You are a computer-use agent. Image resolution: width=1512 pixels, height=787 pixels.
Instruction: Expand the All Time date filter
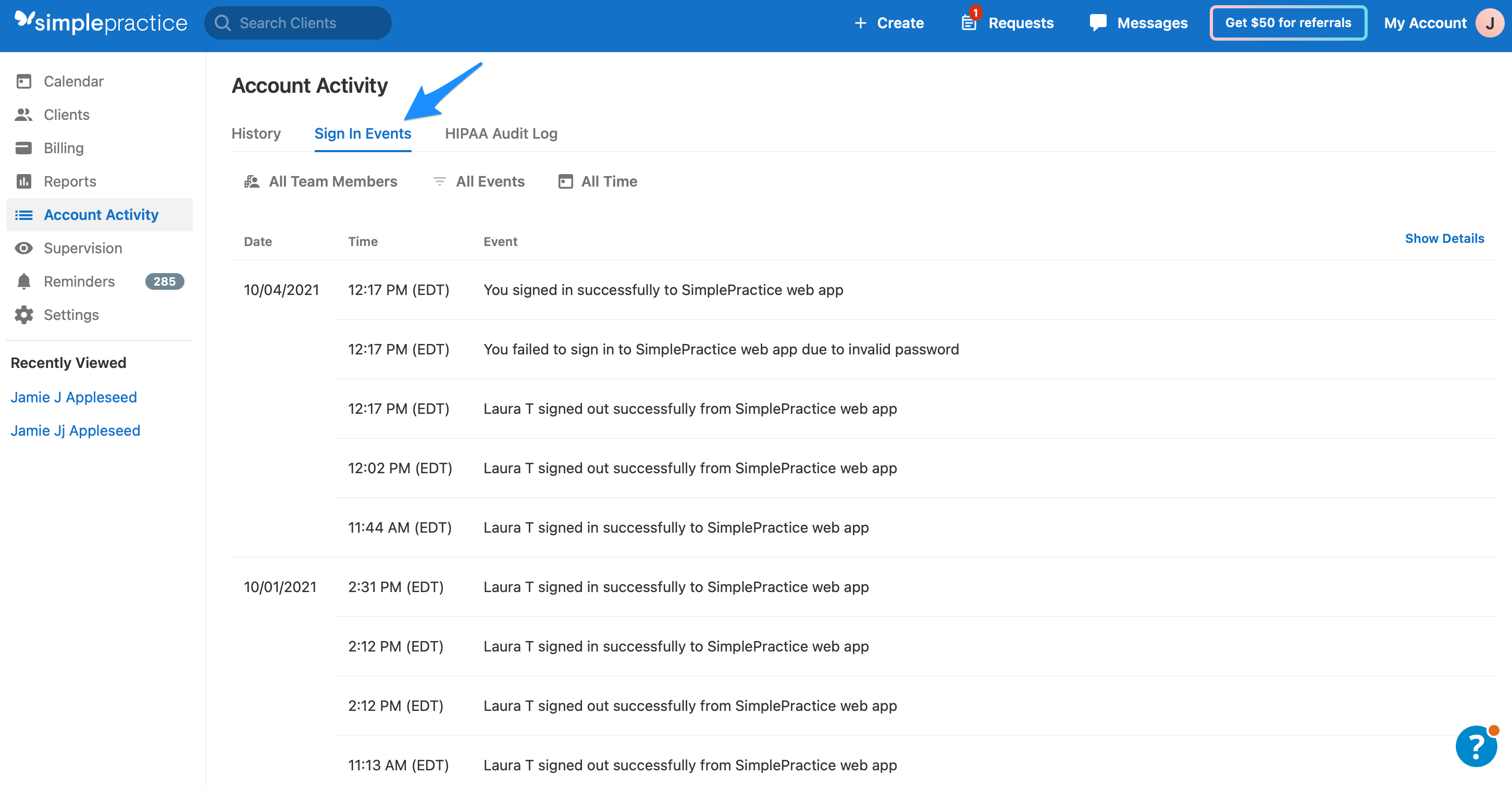[598, 181]
